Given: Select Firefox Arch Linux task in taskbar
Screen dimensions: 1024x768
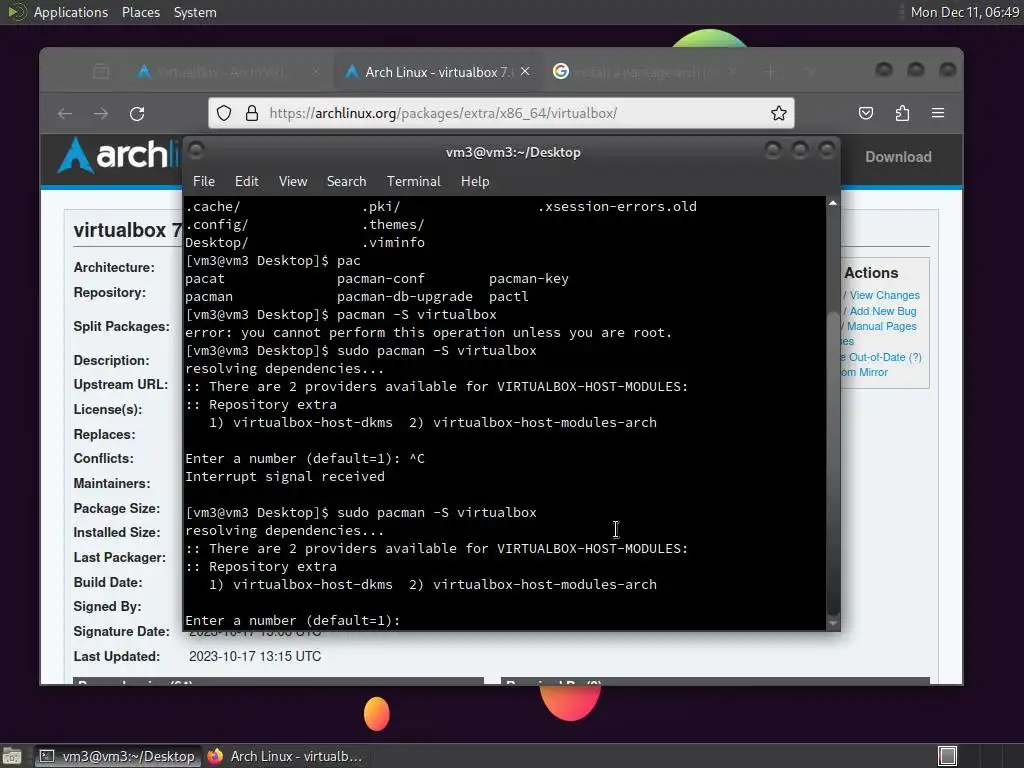Looking at the screenshot, I should [x=285, y=756].
